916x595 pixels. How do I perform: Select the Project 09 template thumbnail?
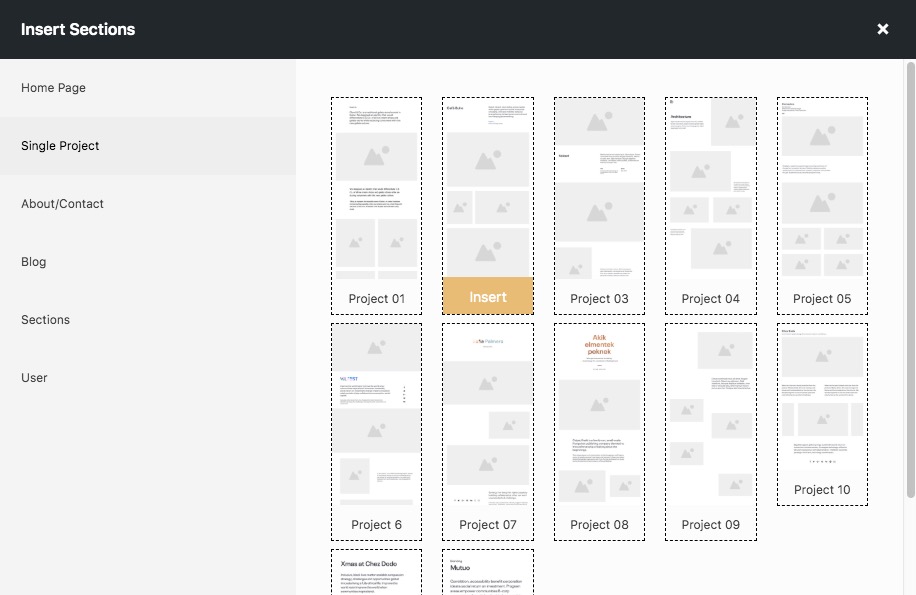(x=710, y=432)
